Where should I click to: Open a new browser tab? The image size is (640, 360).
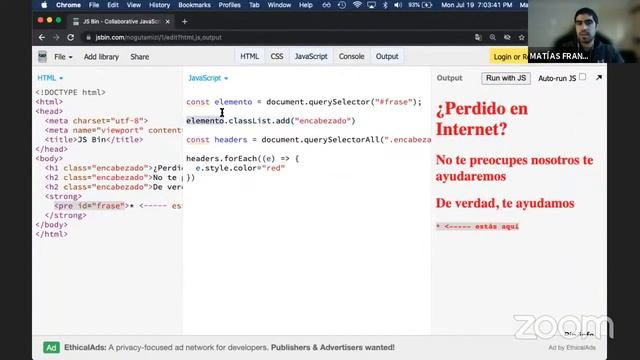tap(184, 22)
